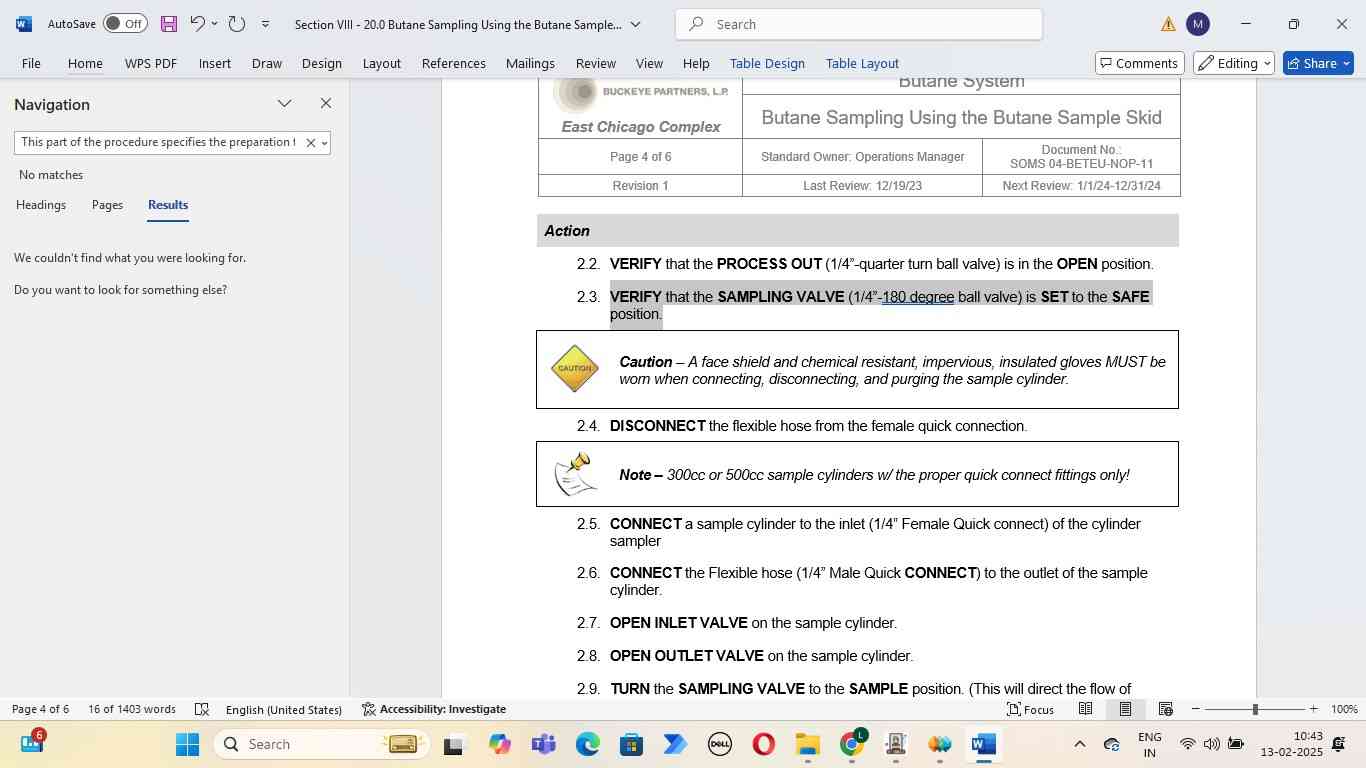
Task: Open the Table Design tab
Action: (x=767, y=63)
